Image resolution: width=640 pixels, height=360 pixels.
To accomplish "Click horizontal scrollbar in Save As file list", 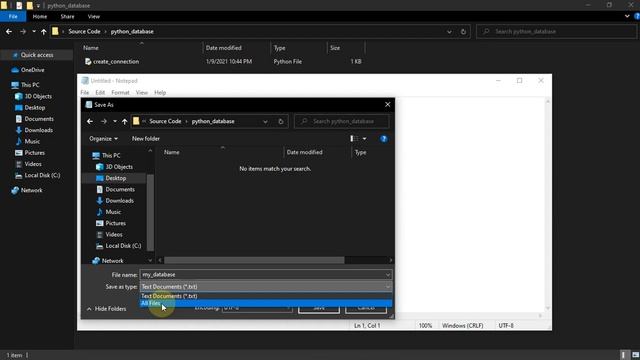I will point(254,260).
